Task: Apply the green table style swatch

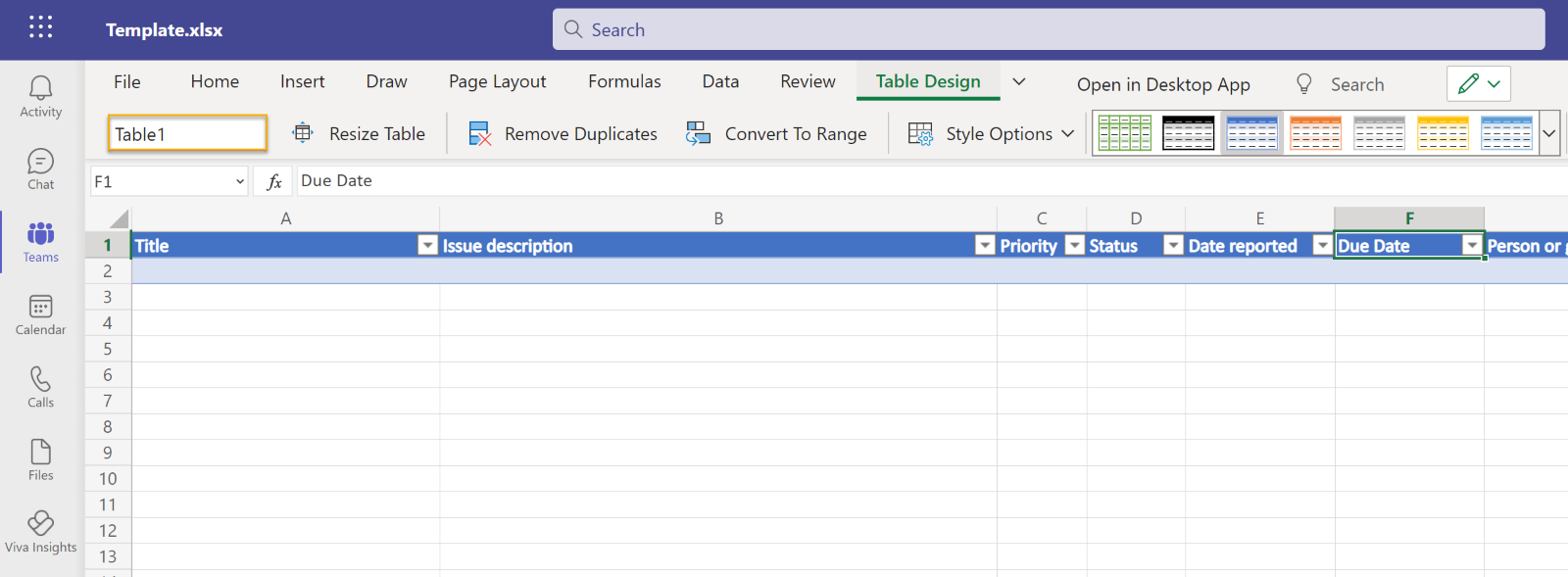Action: tap(1124, 133)
